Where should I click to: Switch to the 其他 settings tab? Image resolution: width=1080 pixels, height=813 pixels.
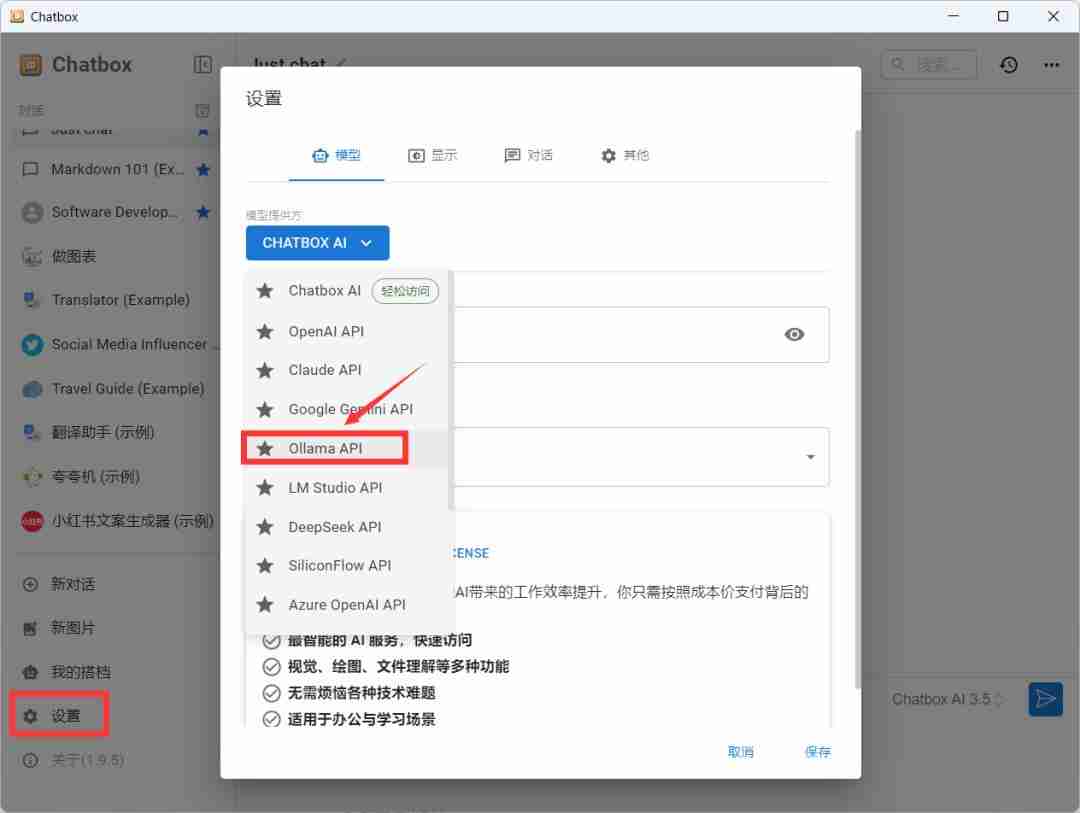[624, 155]
